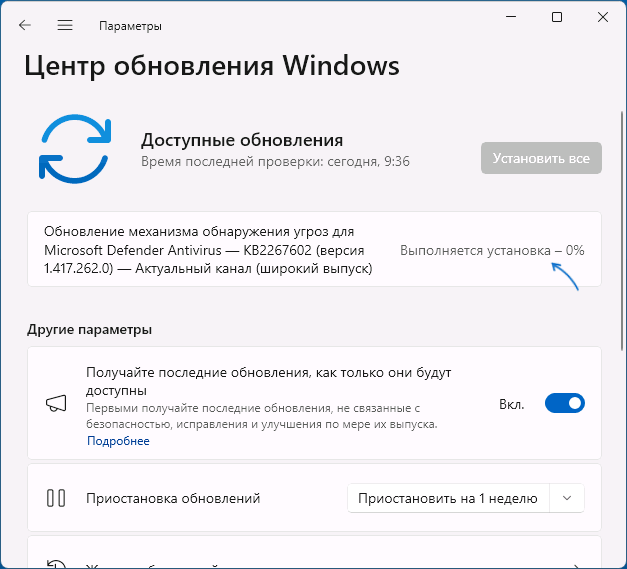Go back using the back arrow
The height and width of the screenshot is (569, 627).
(25, 25)
